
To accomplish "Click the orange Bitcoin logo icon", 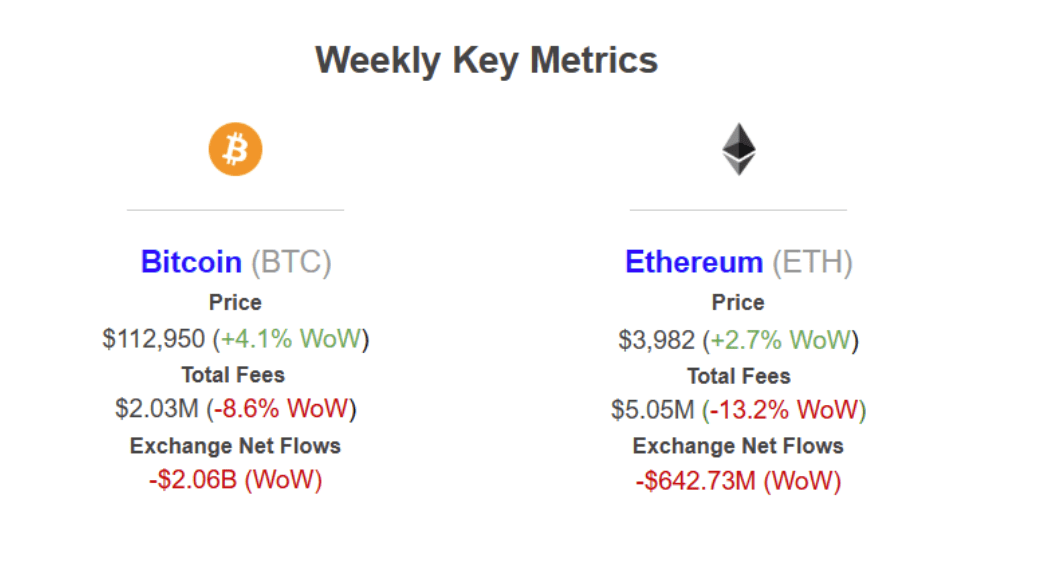I will 235,150.
